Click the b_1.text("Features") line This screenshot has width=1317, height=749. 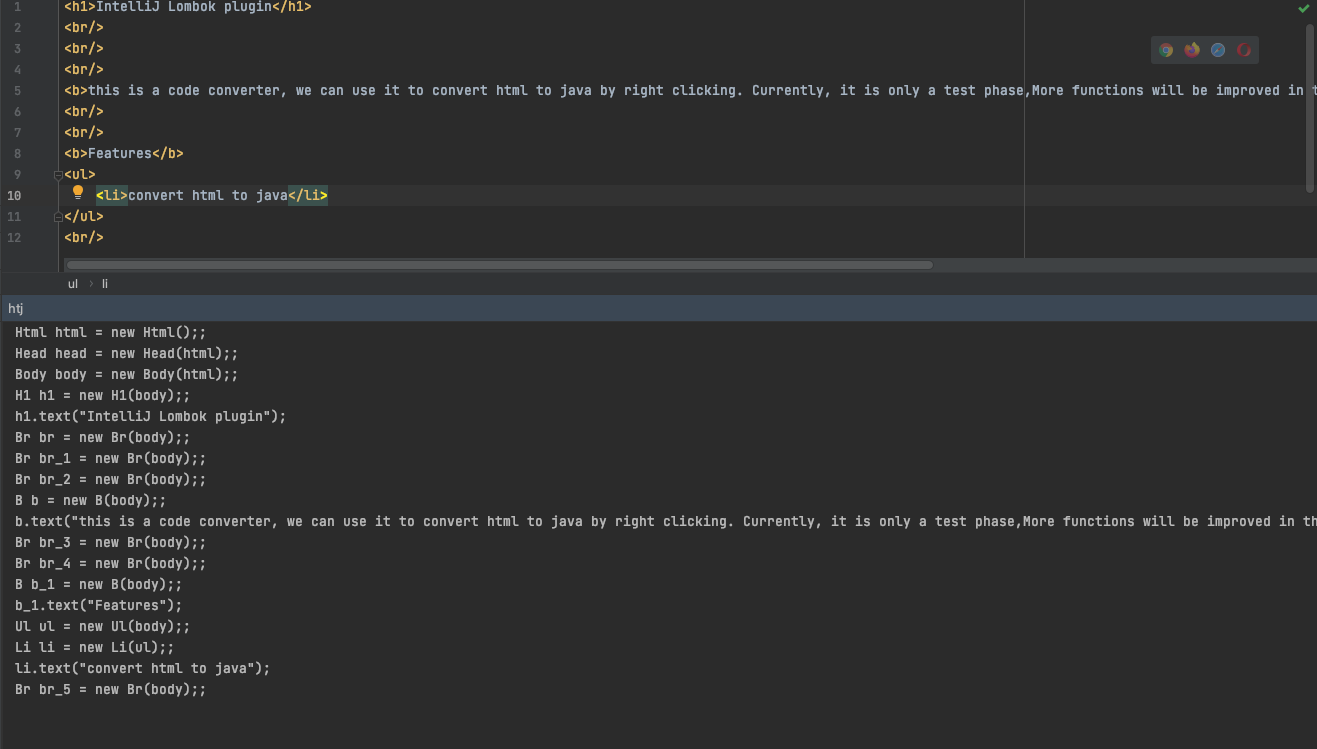tap(99, 606)
